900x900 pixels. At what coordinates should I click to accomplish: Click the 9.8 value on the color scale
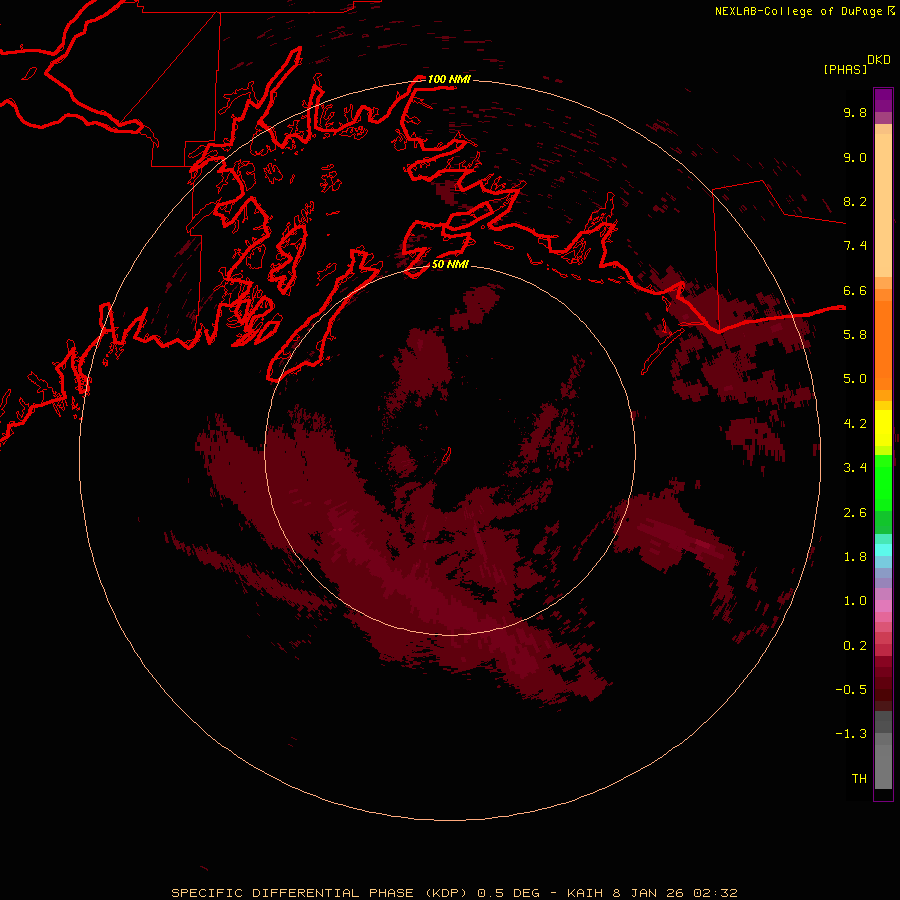tap(855, 112)
